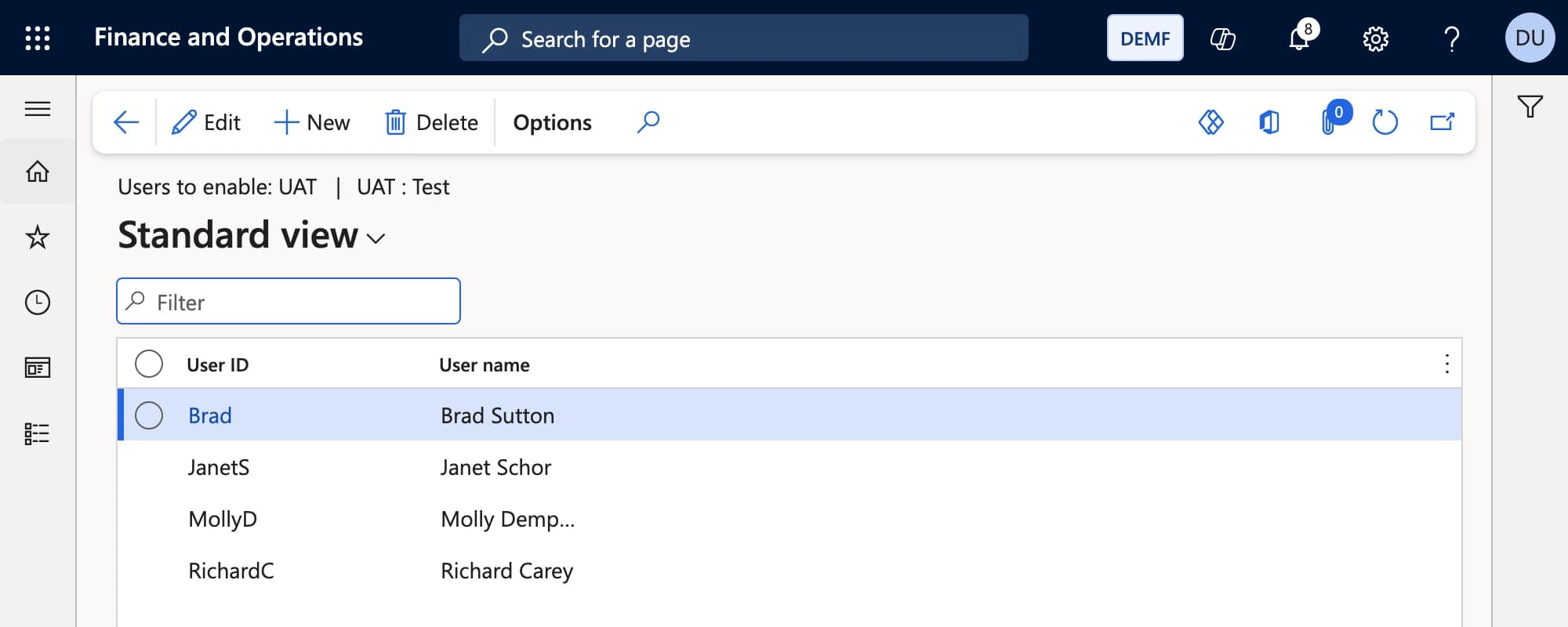This screenshot has width=1568, height=627.
Task: Open Recent clock in sidebar
Action: 38,303
